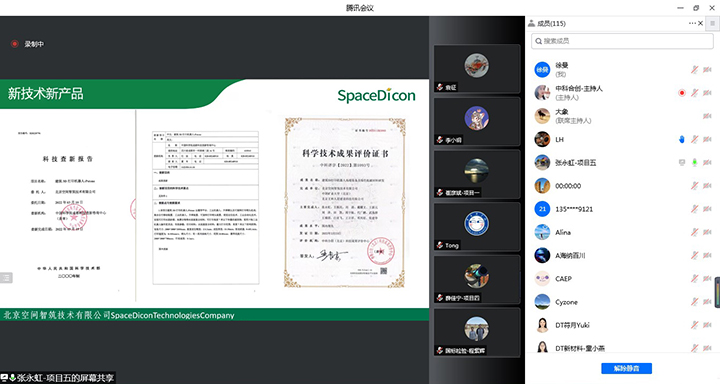720x384 pixels.
Task: Click the list icon at slide's left edge
Action: pyautogui.click(x=6, y=277)
